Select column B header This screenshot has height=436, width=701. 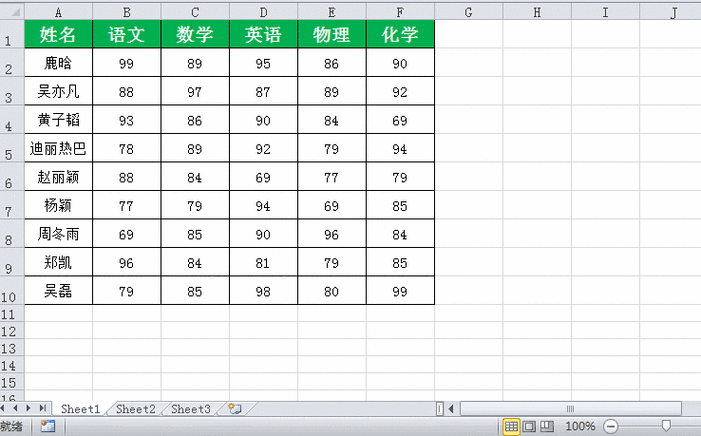click(x=127, y=12)
